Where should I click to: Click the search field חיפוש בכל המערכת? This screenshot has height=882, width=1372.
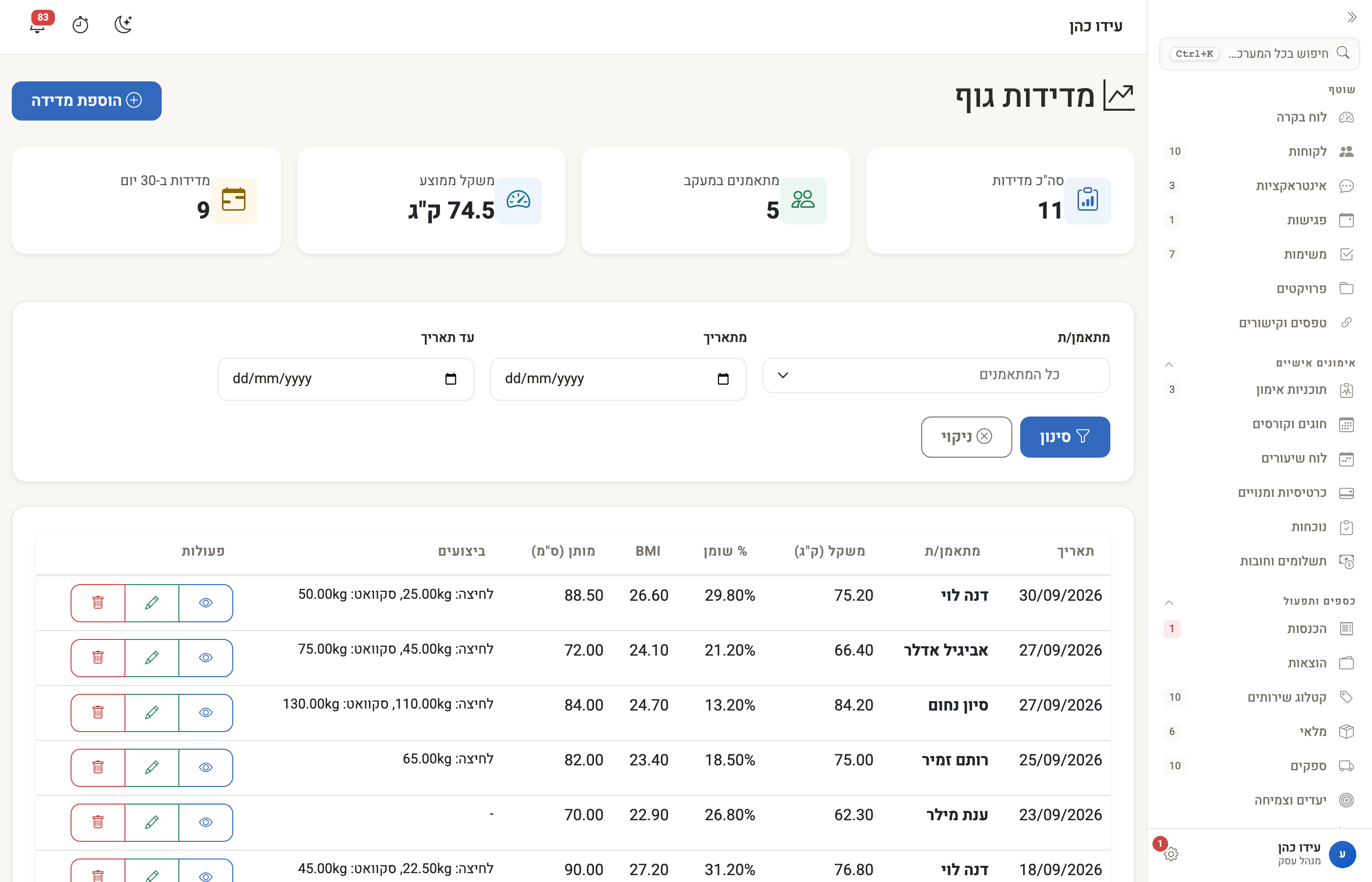pos(1259,53)
